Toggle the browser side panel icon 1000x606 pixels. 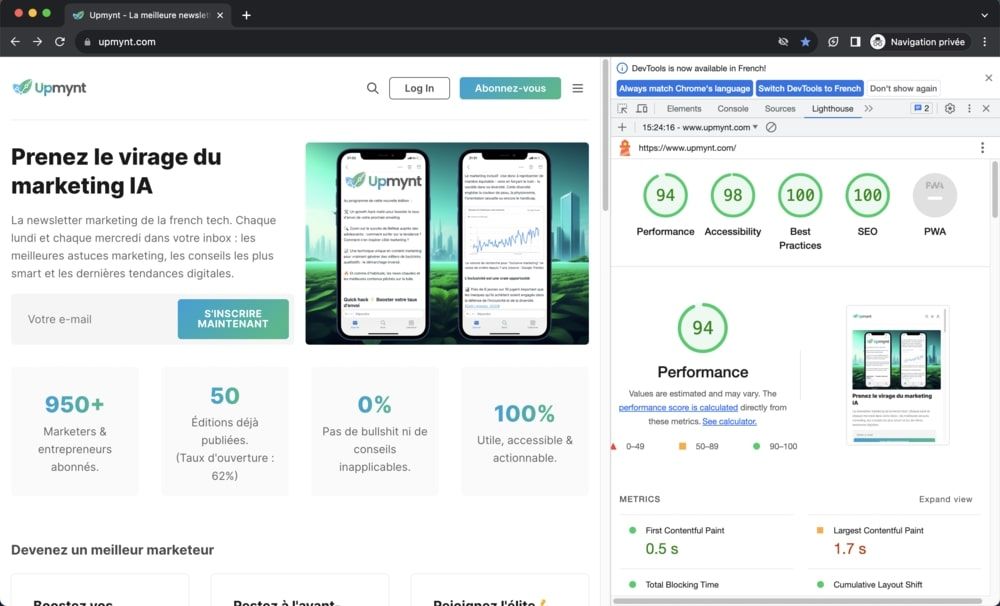(x=855, y=42)
